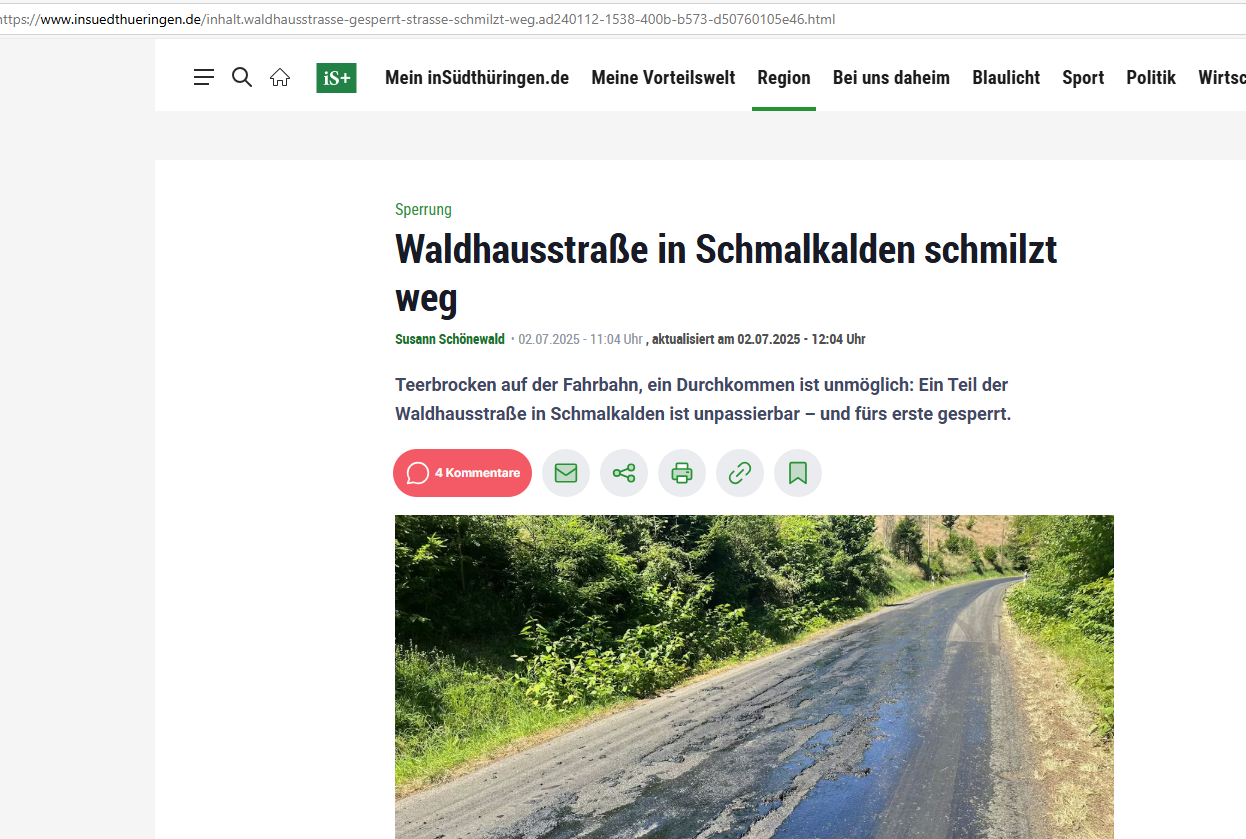Open Bei uns daheim section
The image size is (1246, 839).
891,78
